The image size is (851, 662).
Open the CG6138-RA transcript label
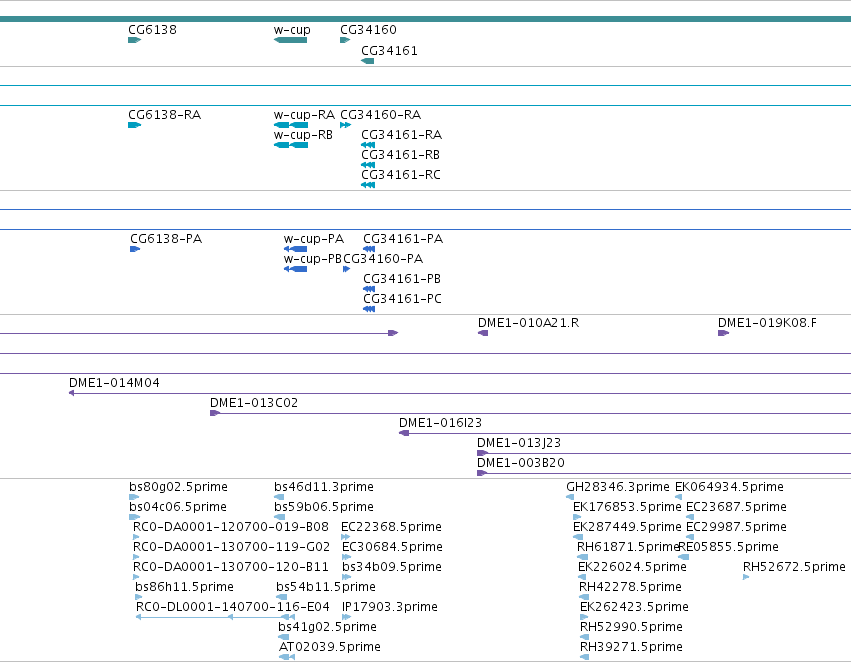(164, 115)
